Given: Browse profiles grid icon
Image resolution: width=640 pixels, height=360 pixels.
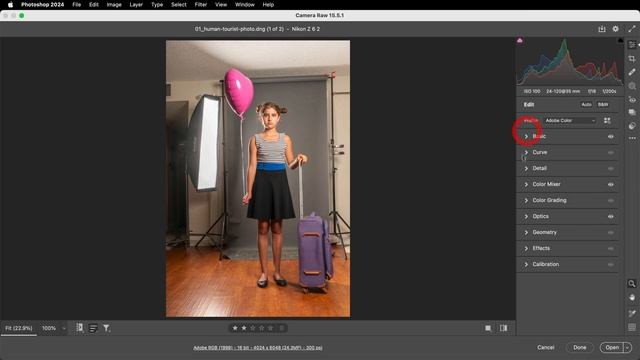Looking at the screenshot, I should click(607, 120).
